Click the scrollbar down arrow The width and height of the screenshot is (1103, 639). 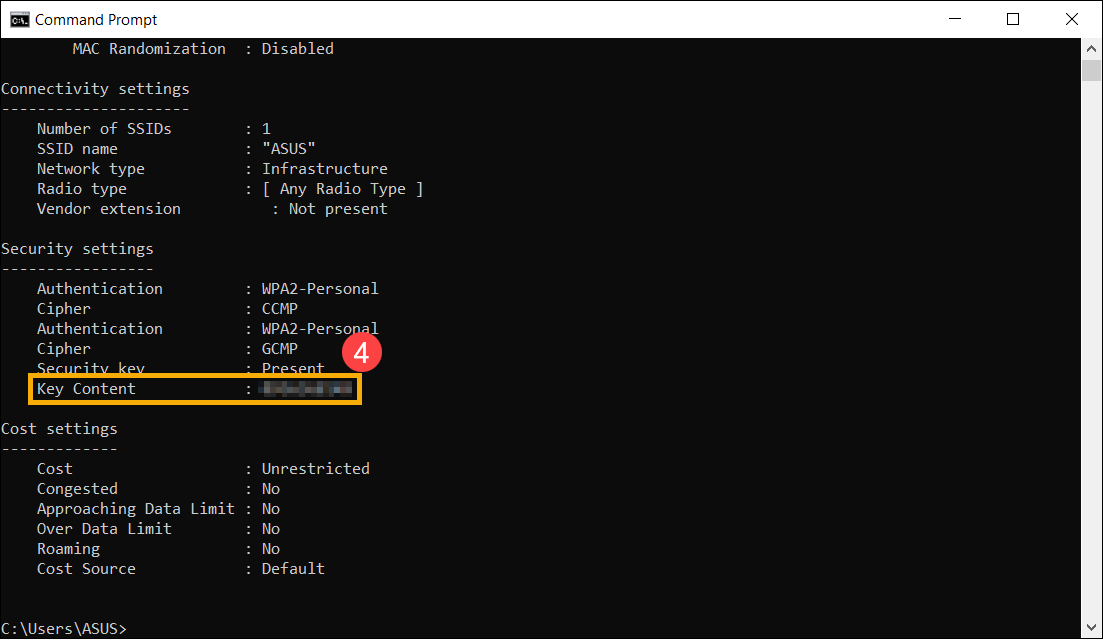coord(1092,629)
